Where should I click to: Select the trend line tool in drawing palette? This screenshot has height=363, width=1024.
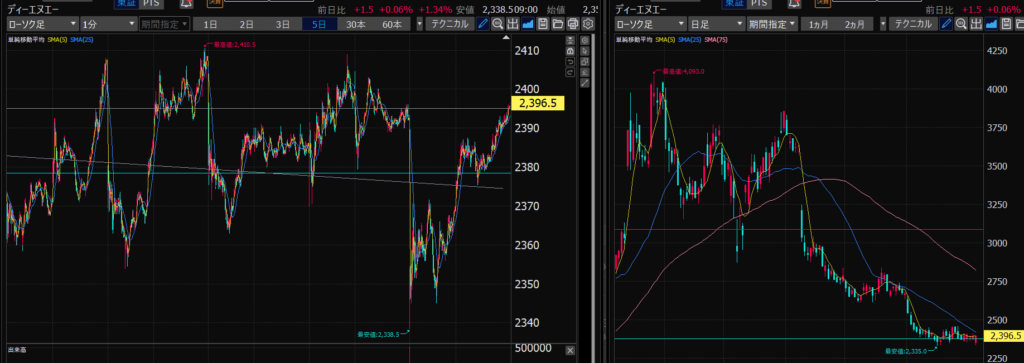coord(584,82)
